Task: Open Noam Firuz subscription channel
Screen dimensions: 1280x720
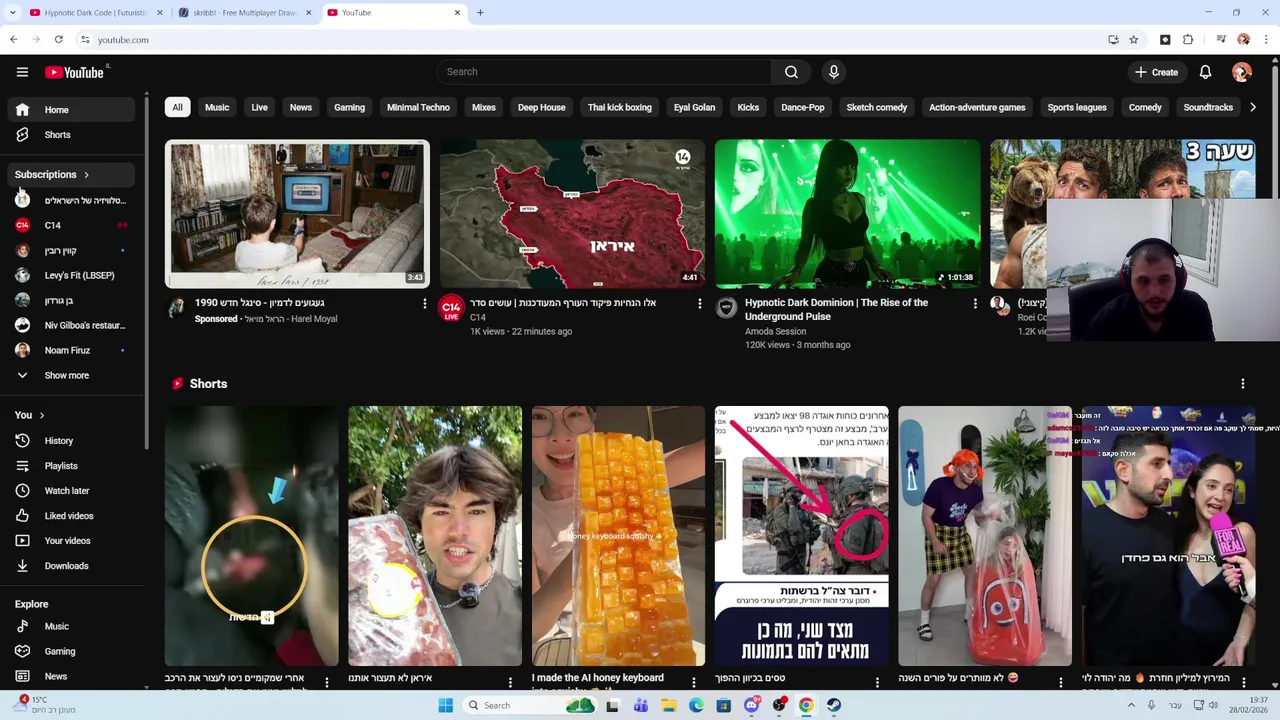Action: [71, 351]
